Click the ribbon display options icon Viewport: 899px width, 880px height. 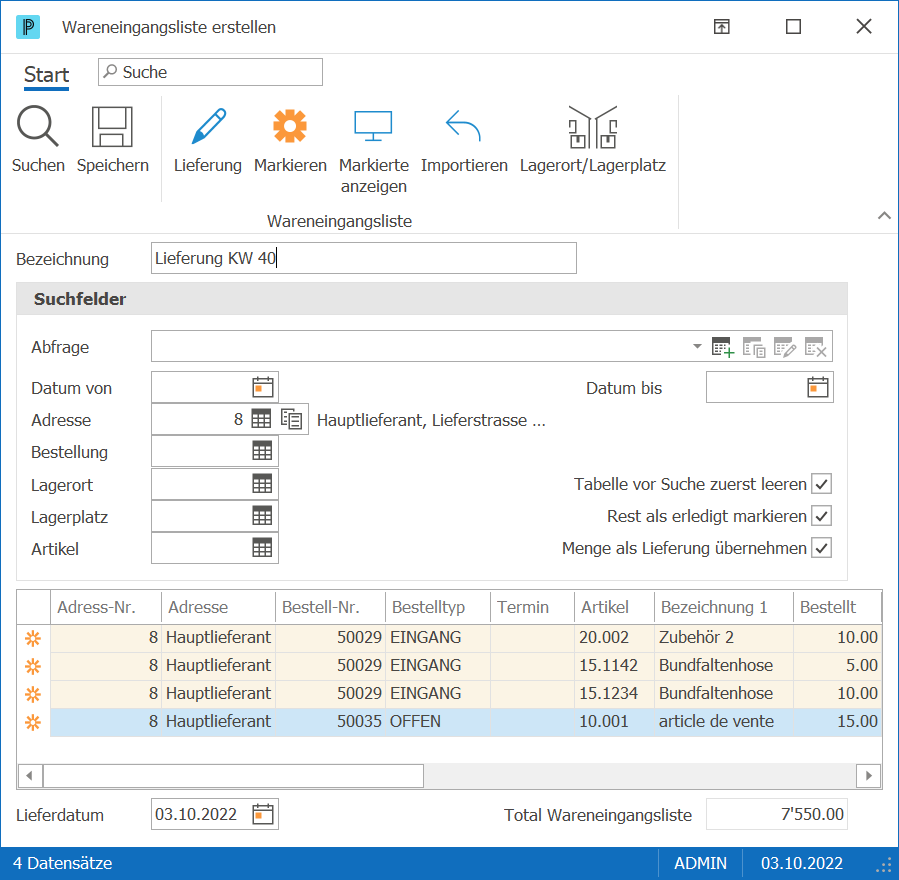[721, 26]
